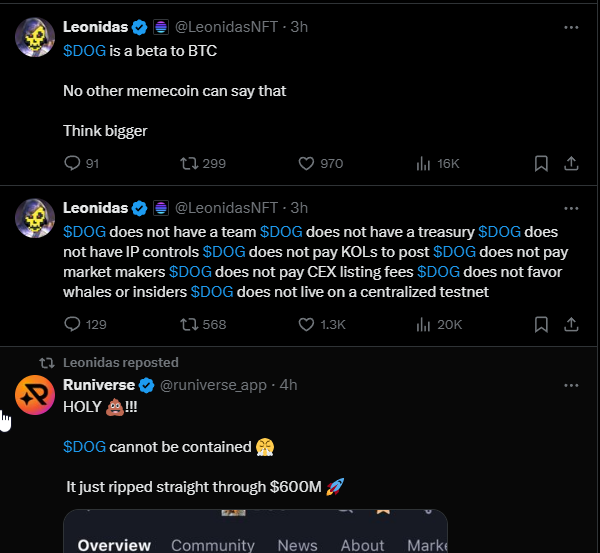The height and width of the screenshot is (553, 600).
Task: Open more options on second Leonidas tweet
Action: click(x=571, y=208)
